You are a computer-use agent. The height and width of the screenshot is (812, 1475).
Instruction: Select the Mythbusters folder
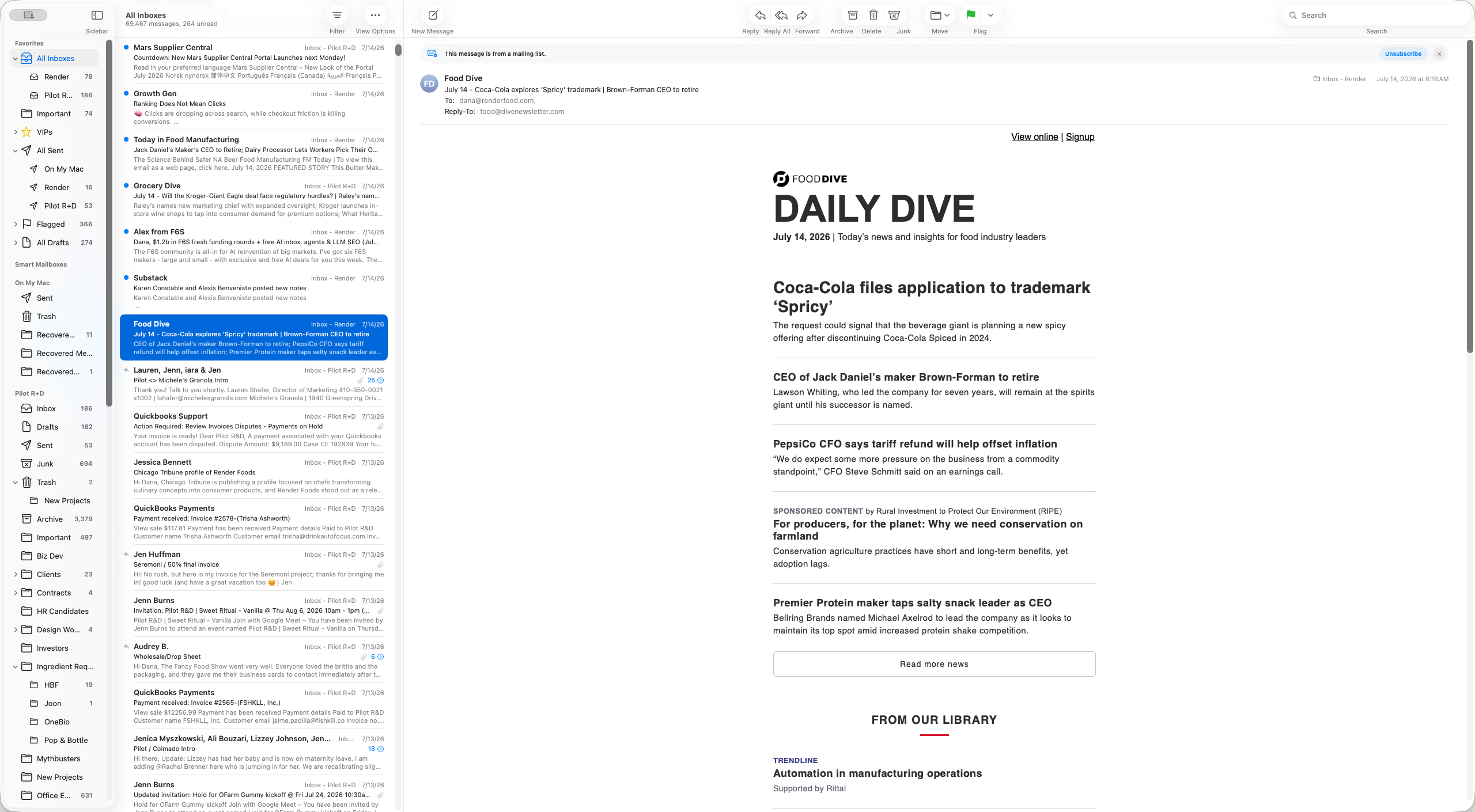pyautogui.click(x=55, y=758)
